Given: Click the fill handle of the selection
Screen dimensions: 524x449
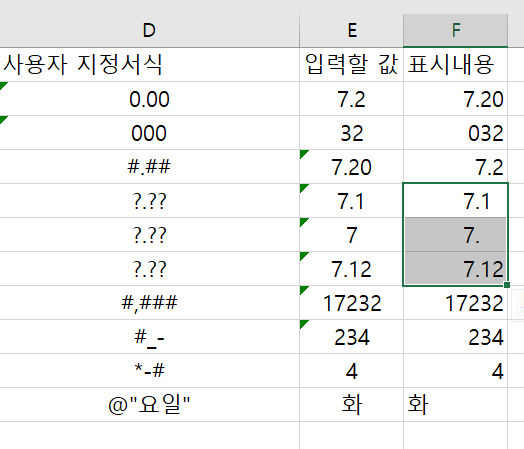Looking at the screenshot, I should click(507, 285).
